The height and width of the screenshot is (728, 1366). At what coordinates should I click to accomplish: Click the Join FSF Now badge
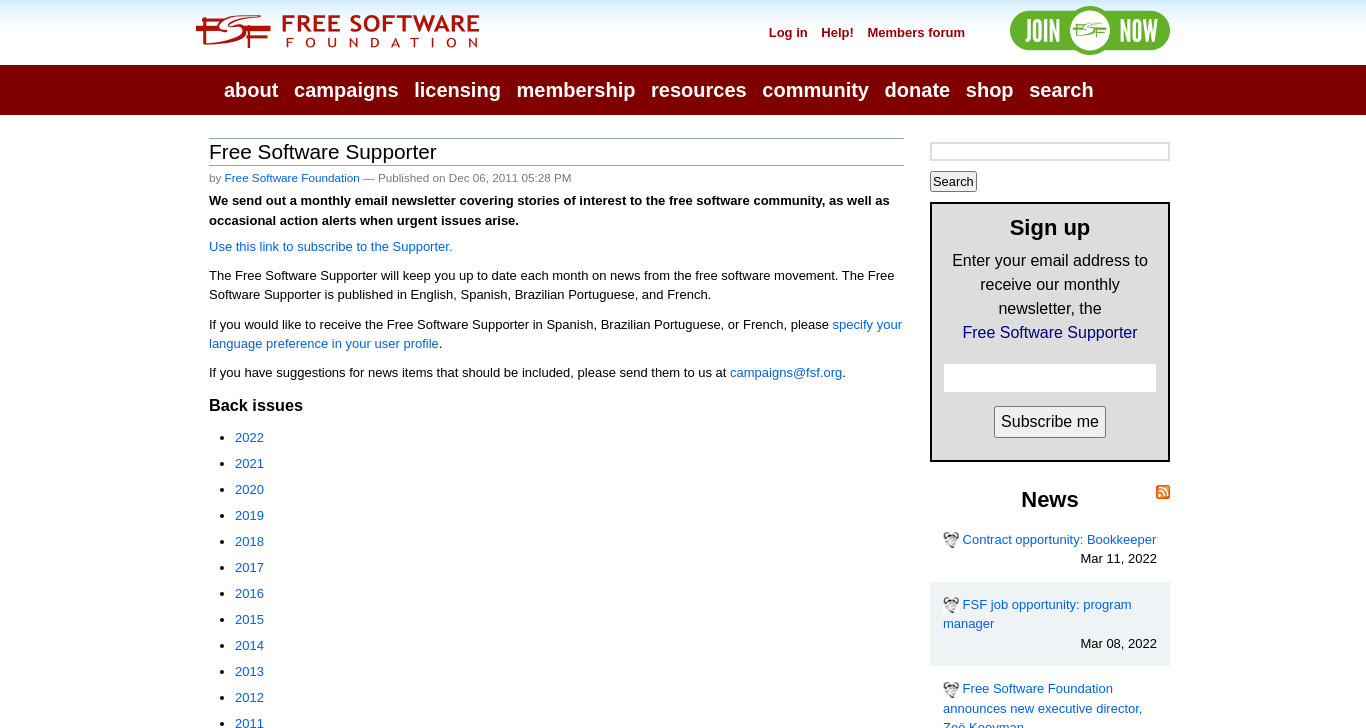[1090, 30]
